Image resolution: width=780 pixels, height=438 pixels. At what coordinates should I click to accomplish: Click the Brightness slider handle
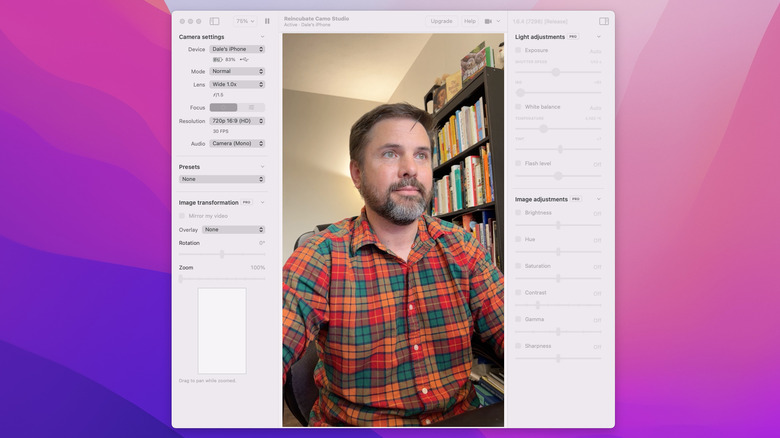tap(558, 225)
